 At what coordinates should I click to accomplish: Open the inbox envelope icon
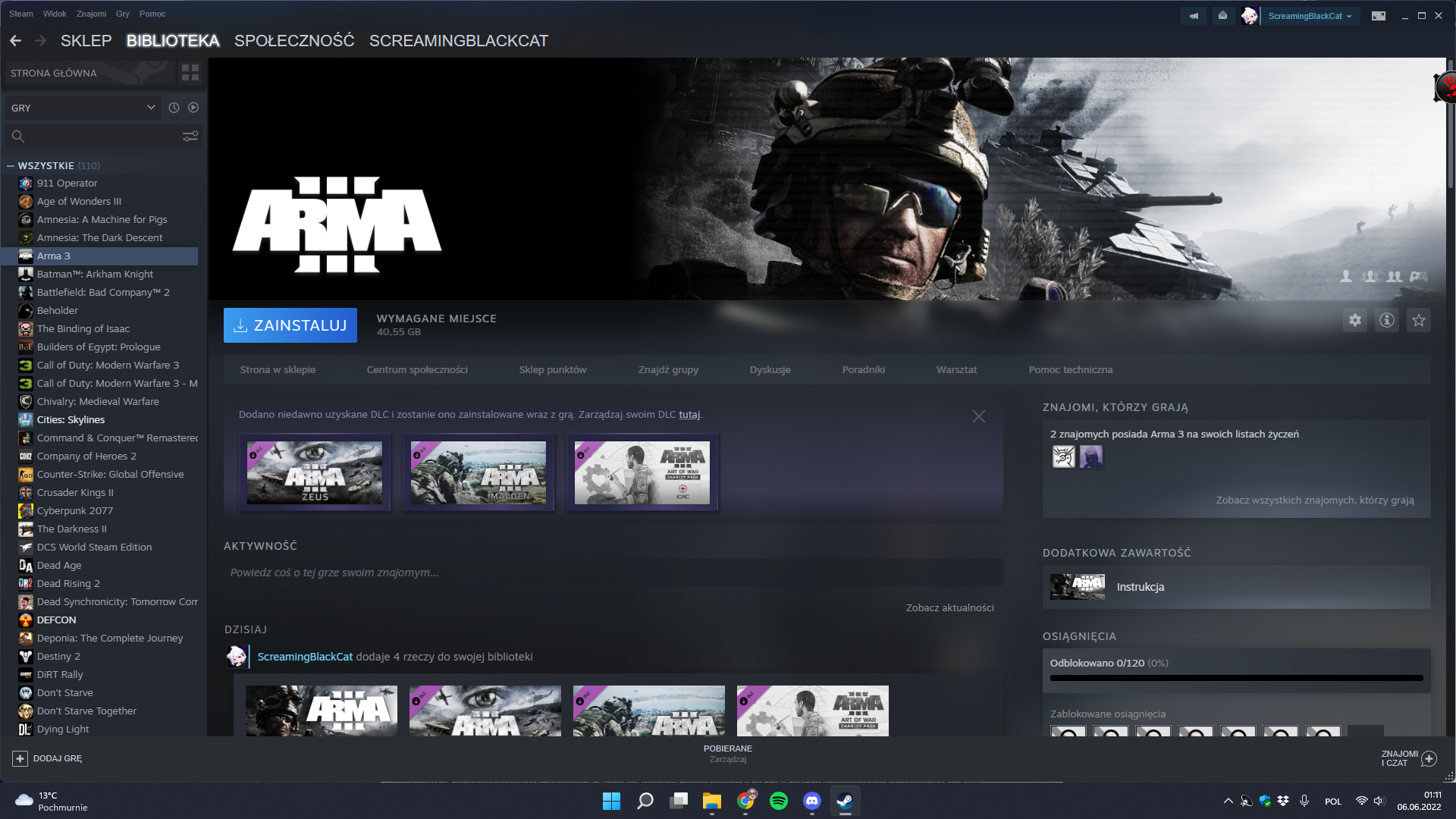(x=1222, y=16)
